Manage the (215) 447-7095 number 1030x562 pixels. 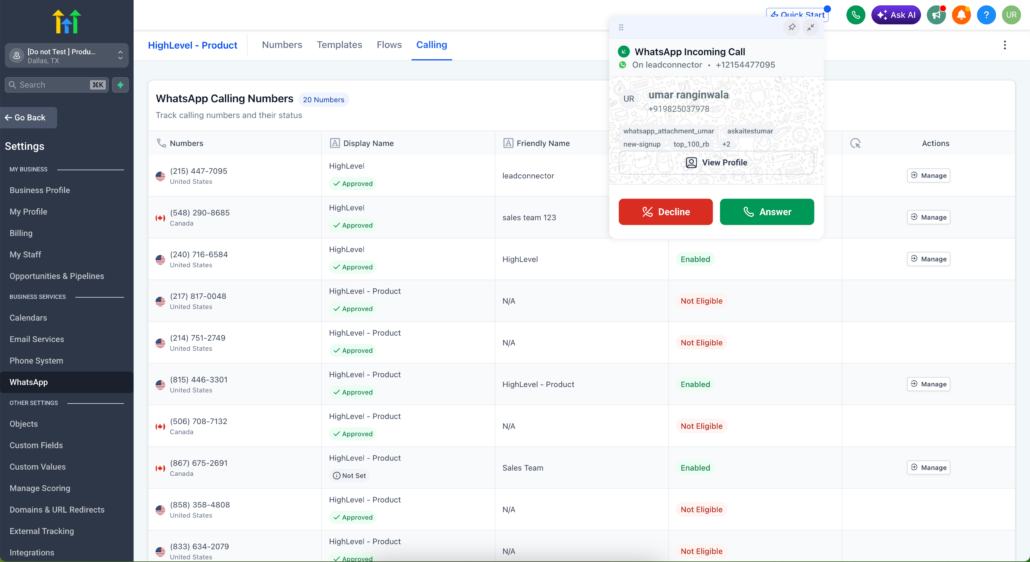[x=928, y=176]
